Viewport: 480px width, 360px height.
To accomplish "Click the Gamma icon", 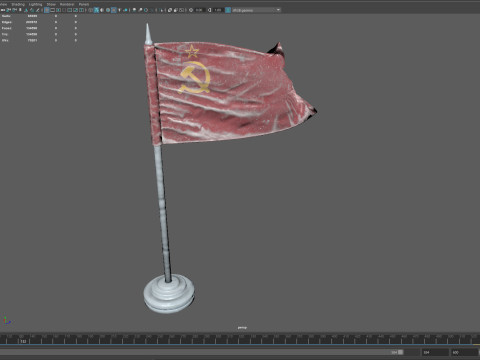I will pyautogui.click(x=210, y=10).
